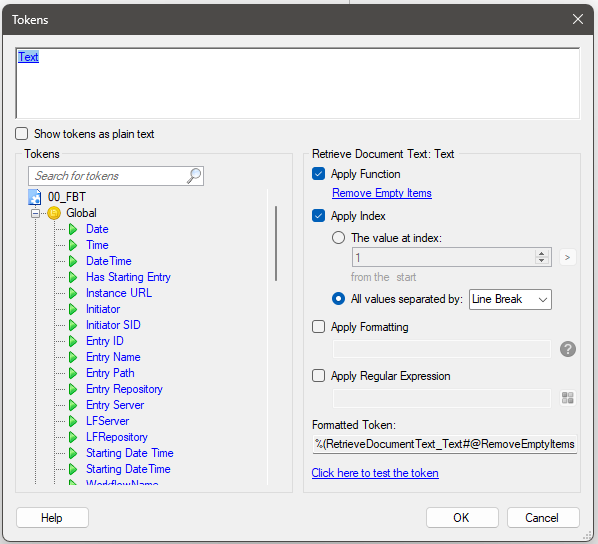The width and height of the screenshot is (598, 544).
Task: Click the green arrow icon beside DateTime
Action: tap(73, 261)
